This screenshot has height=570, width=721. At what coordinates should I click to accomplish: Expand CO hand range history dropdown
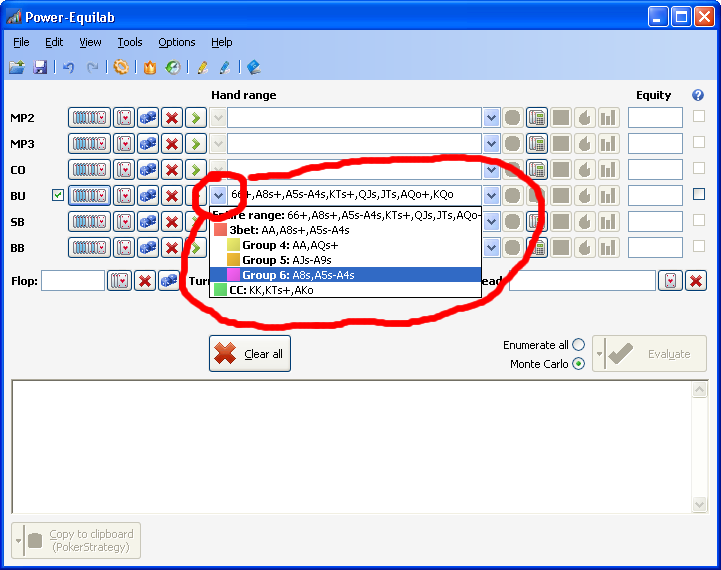click(491, 170)
